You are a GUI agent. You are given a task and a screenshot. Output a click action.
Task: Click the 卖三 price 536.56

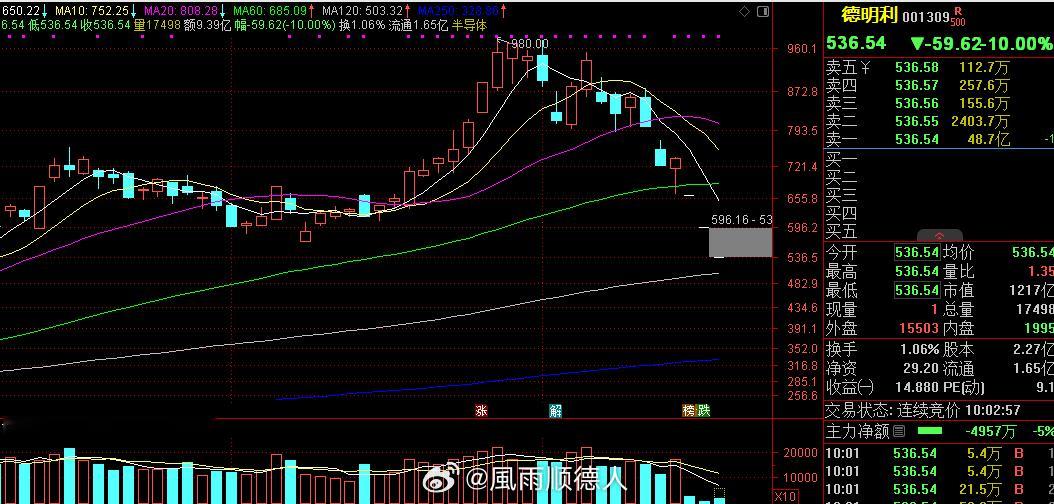[917, 103]
